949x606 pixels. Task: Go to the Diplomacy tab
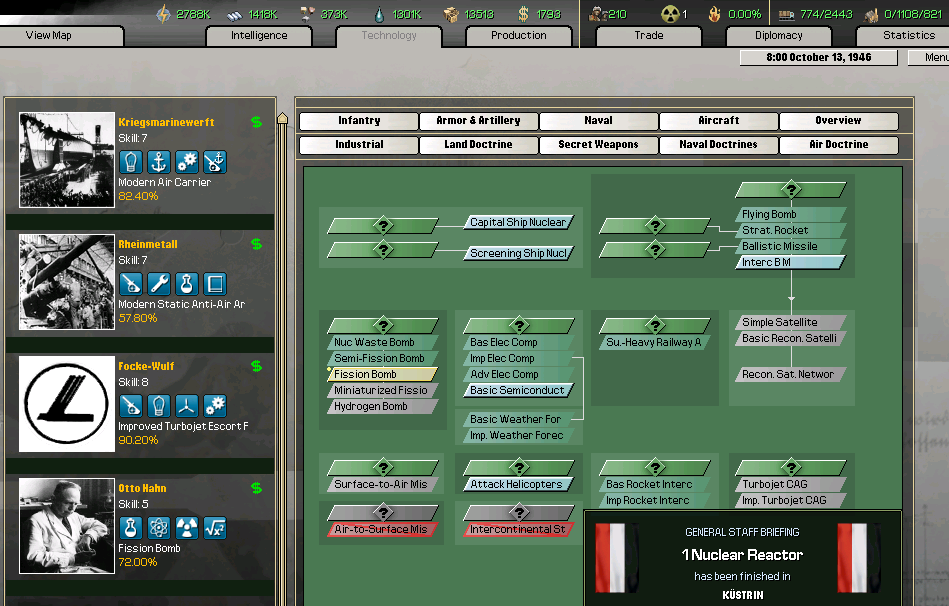pyautogui.click(x=778, y=36)
